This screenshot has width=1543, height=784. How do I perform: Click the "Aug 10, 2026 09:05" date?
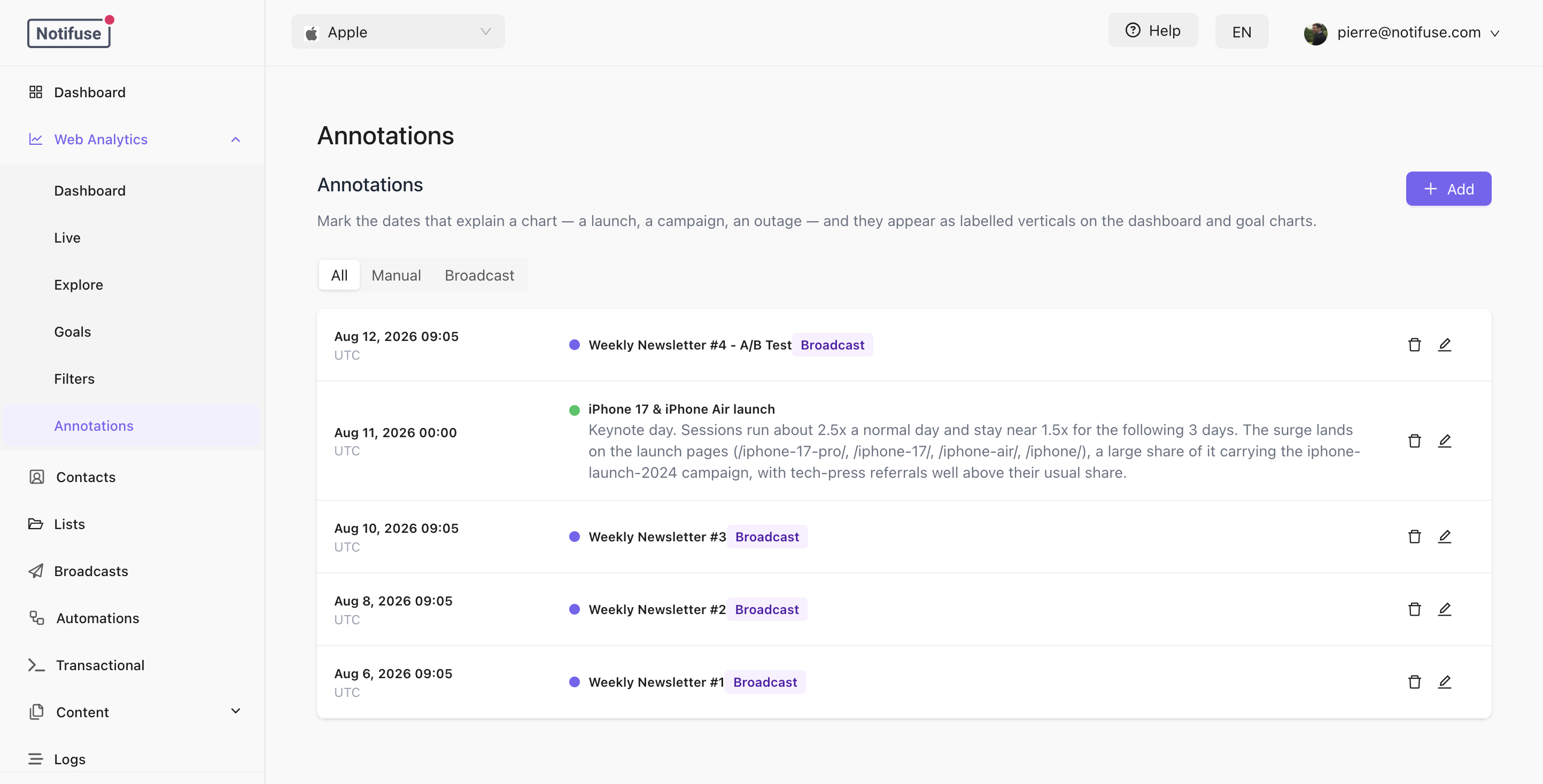[396, 527]
